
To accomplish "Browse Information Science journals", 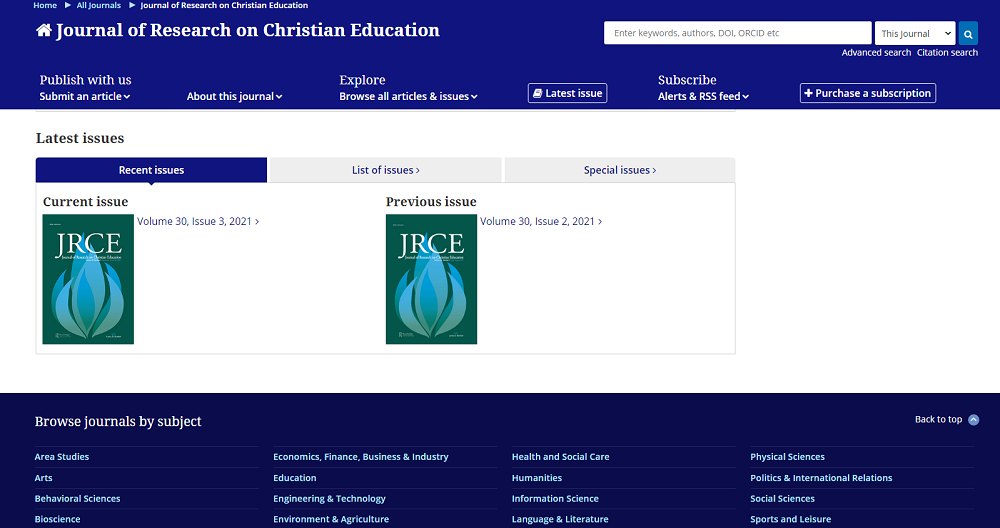I will 555,499.
